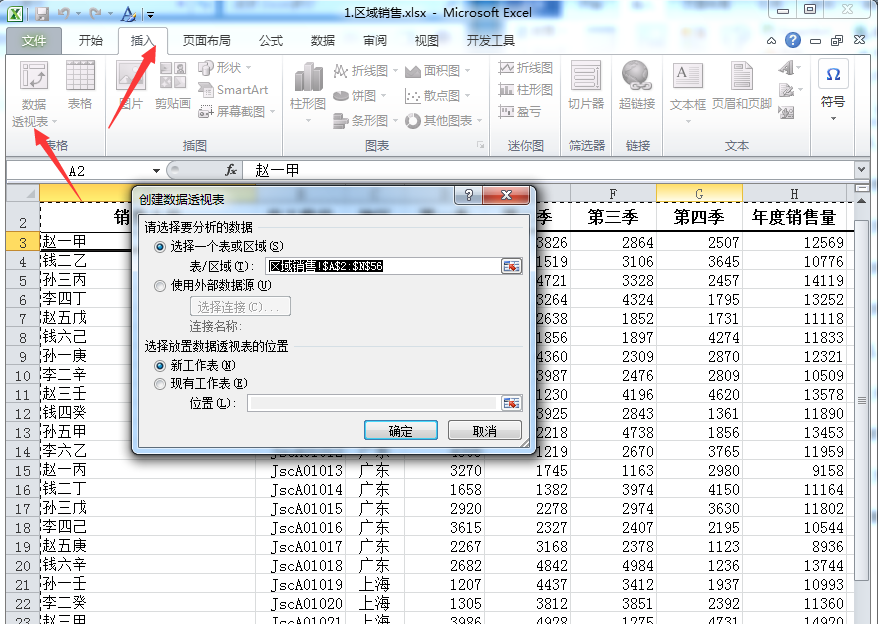Select column header G

coord(699,194)
